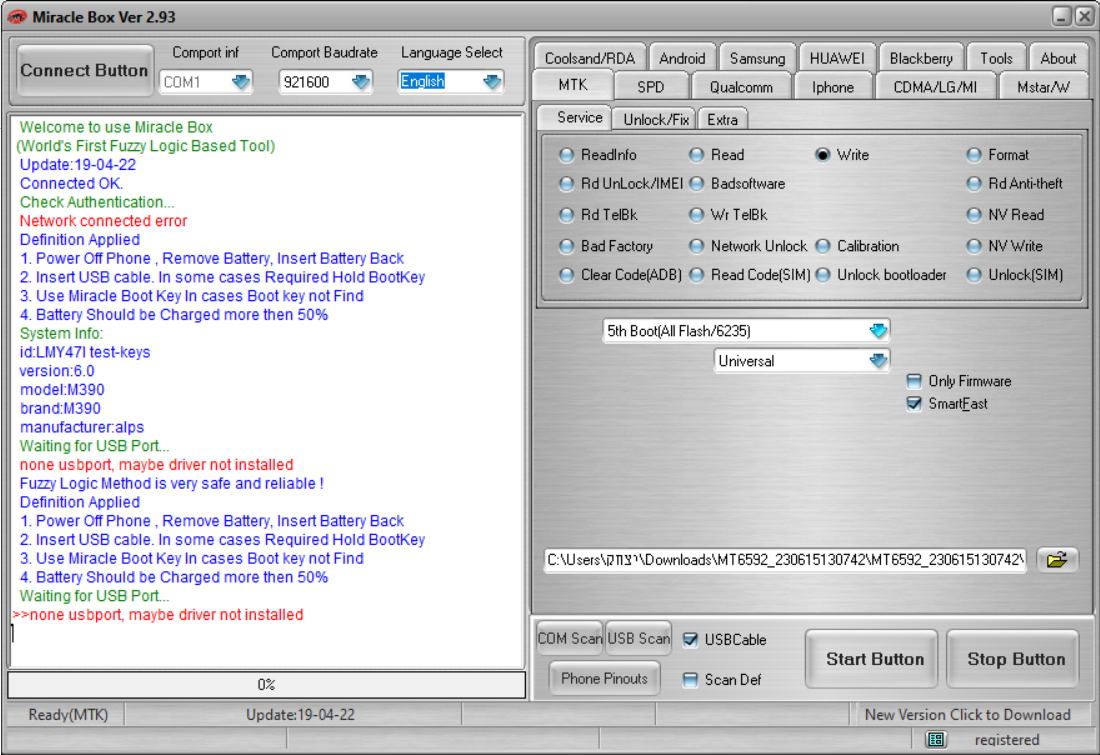Click the registered status text
This screenshot has width=1100, height=755.
pos(1007,740)
